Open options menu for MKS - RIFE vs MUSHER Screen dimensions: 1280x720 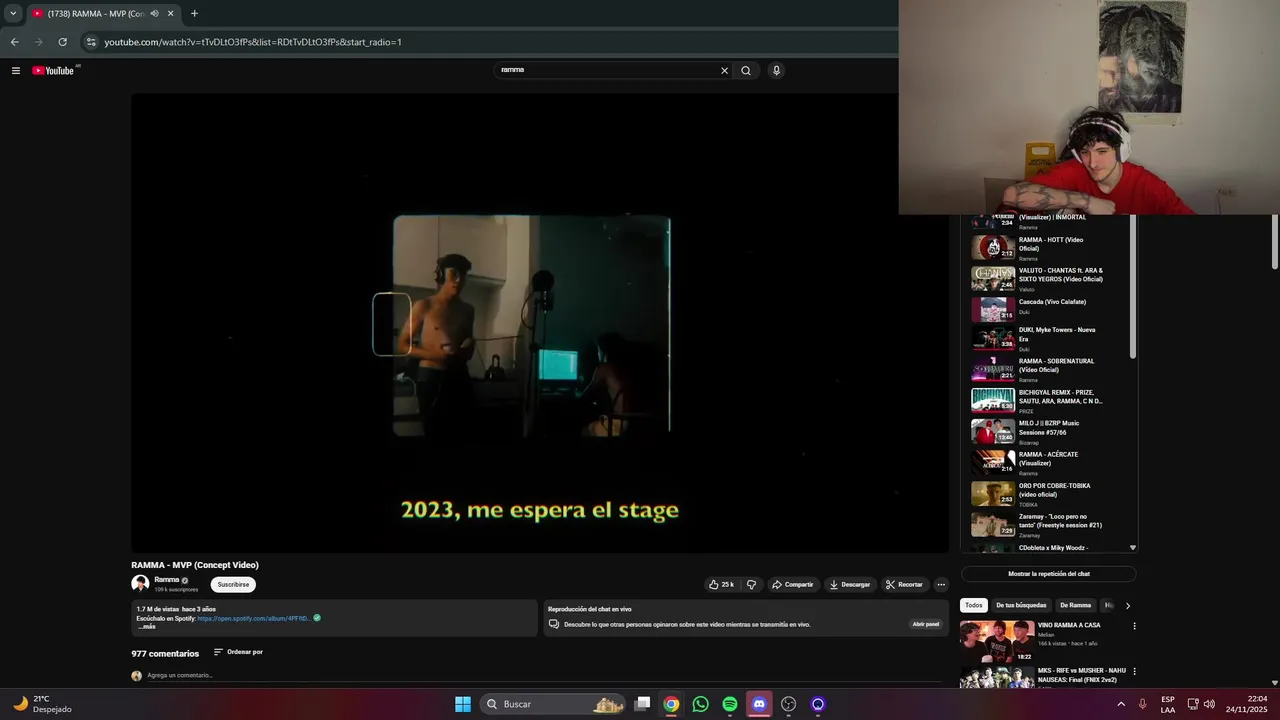pyautogui.click(x=1134, y=671)
